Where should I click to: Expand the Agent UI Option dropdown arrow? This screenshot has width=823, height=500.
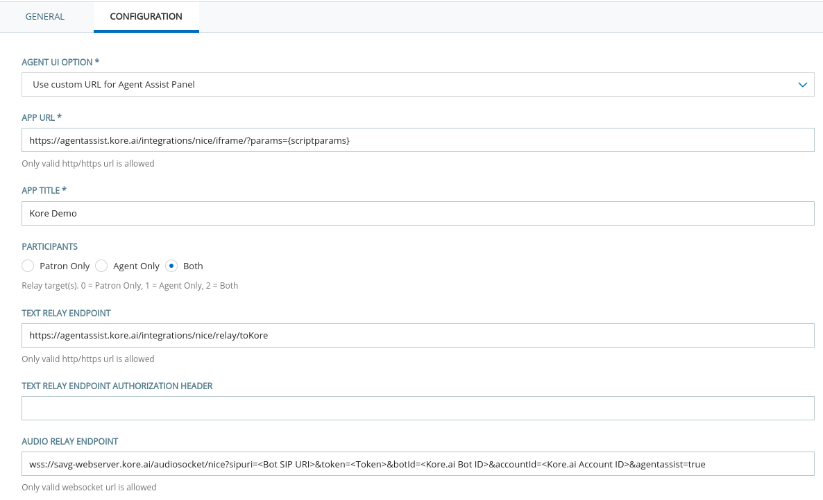(803, 85)
